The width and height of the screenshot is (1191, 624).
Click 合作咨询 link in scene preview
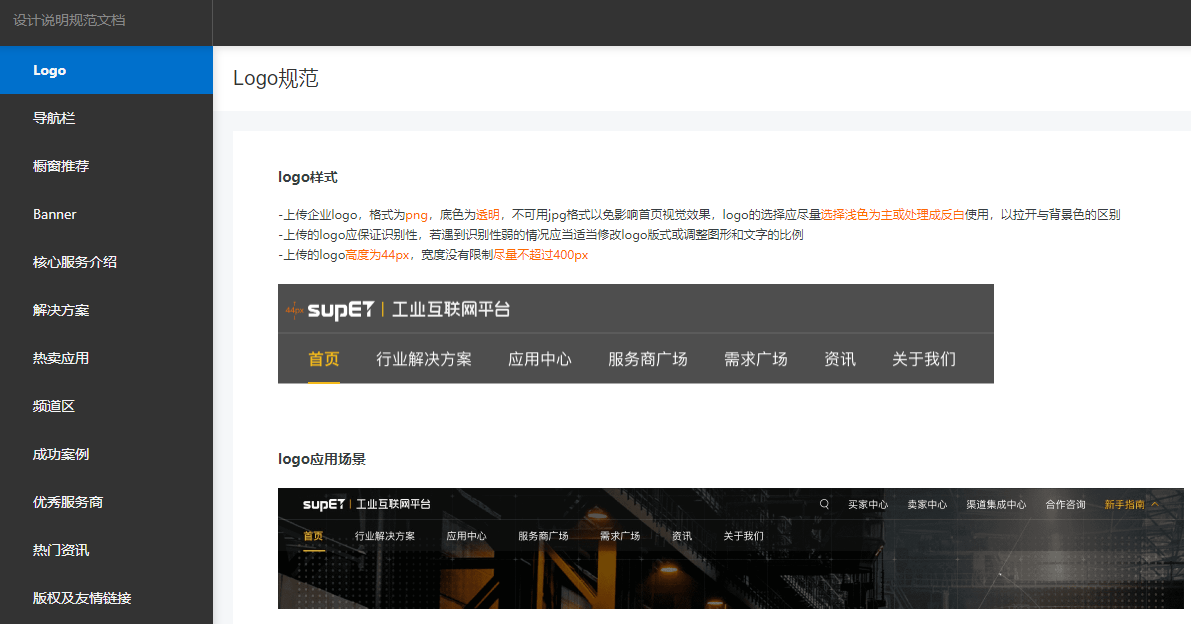point(1066,504)
